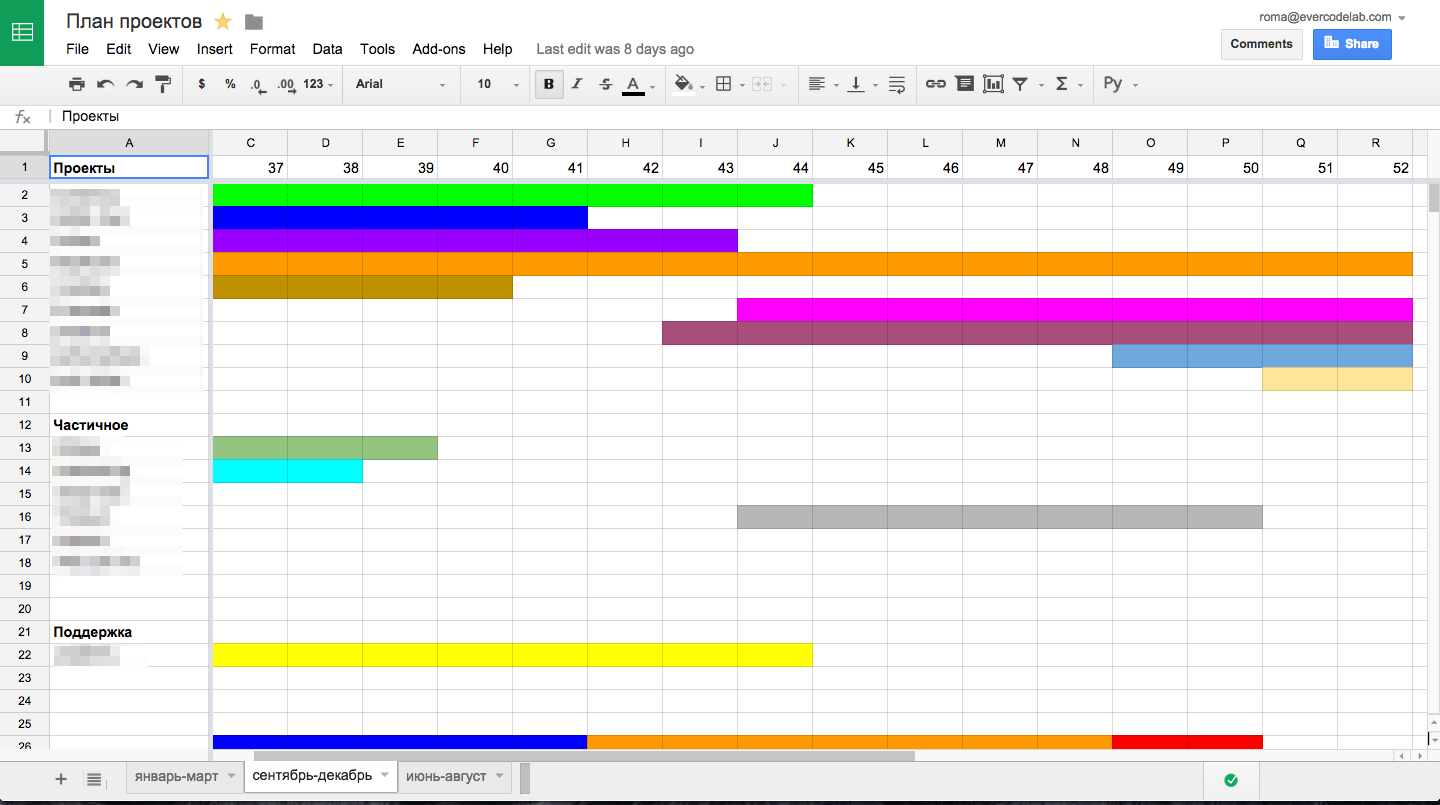
Task: Click the all sheets list icon
Action: (x=94, y=778)
